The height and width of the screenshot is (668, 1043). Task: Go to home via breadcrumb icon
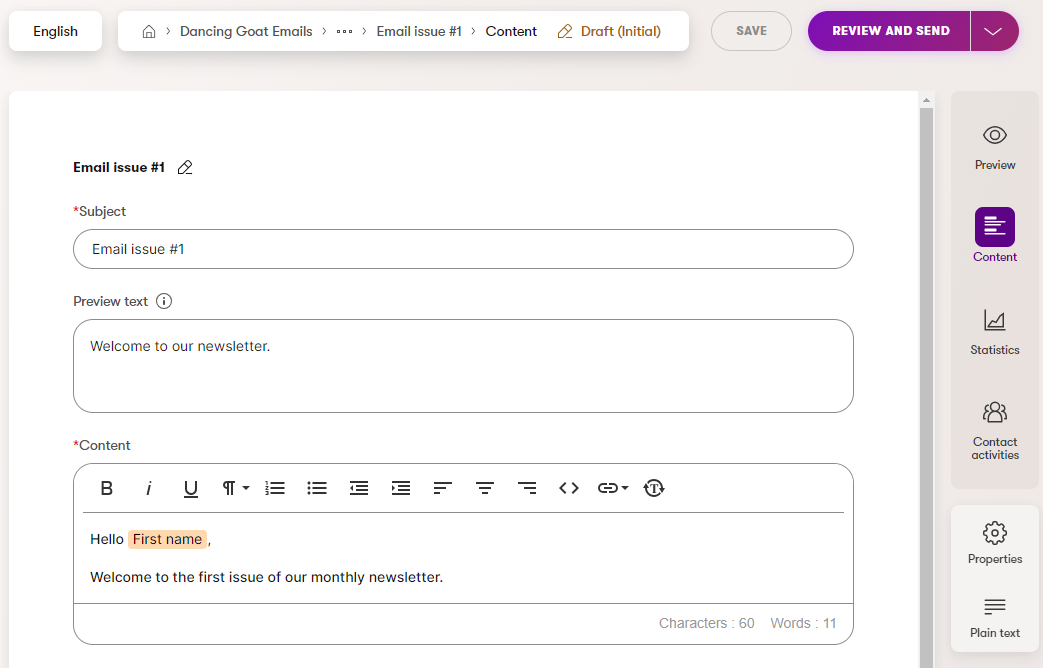tap(149, 31)
